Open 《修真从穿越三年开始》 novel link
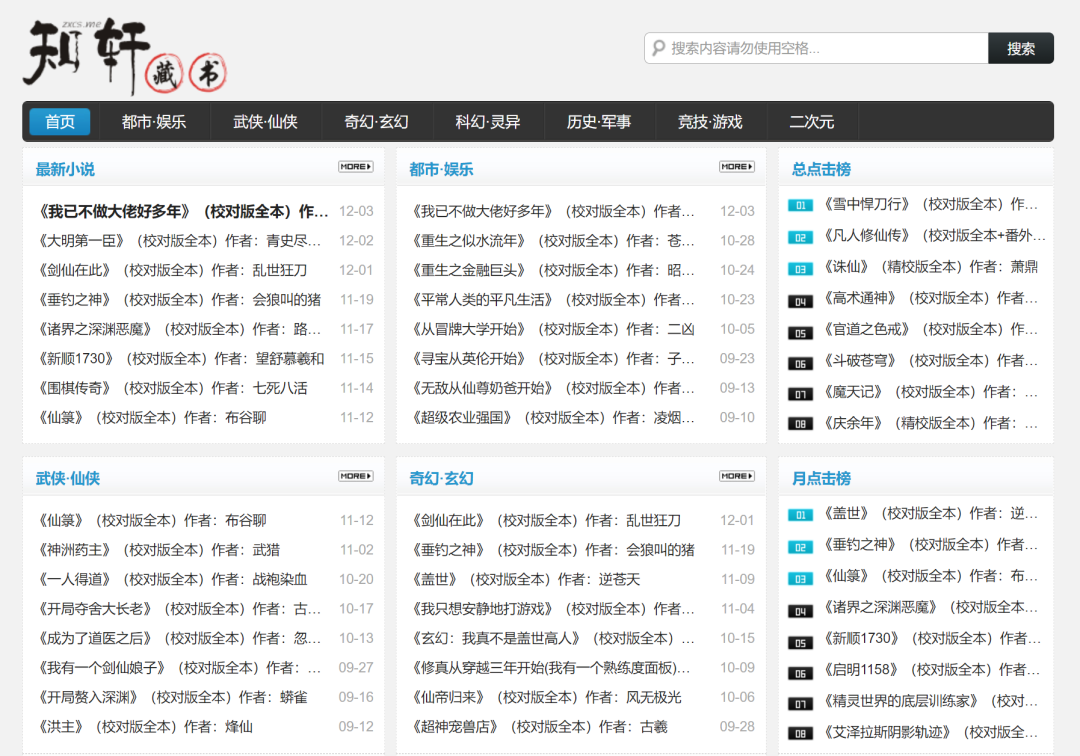This screenshot has width=1080, height=756. (x=551, y=668)
